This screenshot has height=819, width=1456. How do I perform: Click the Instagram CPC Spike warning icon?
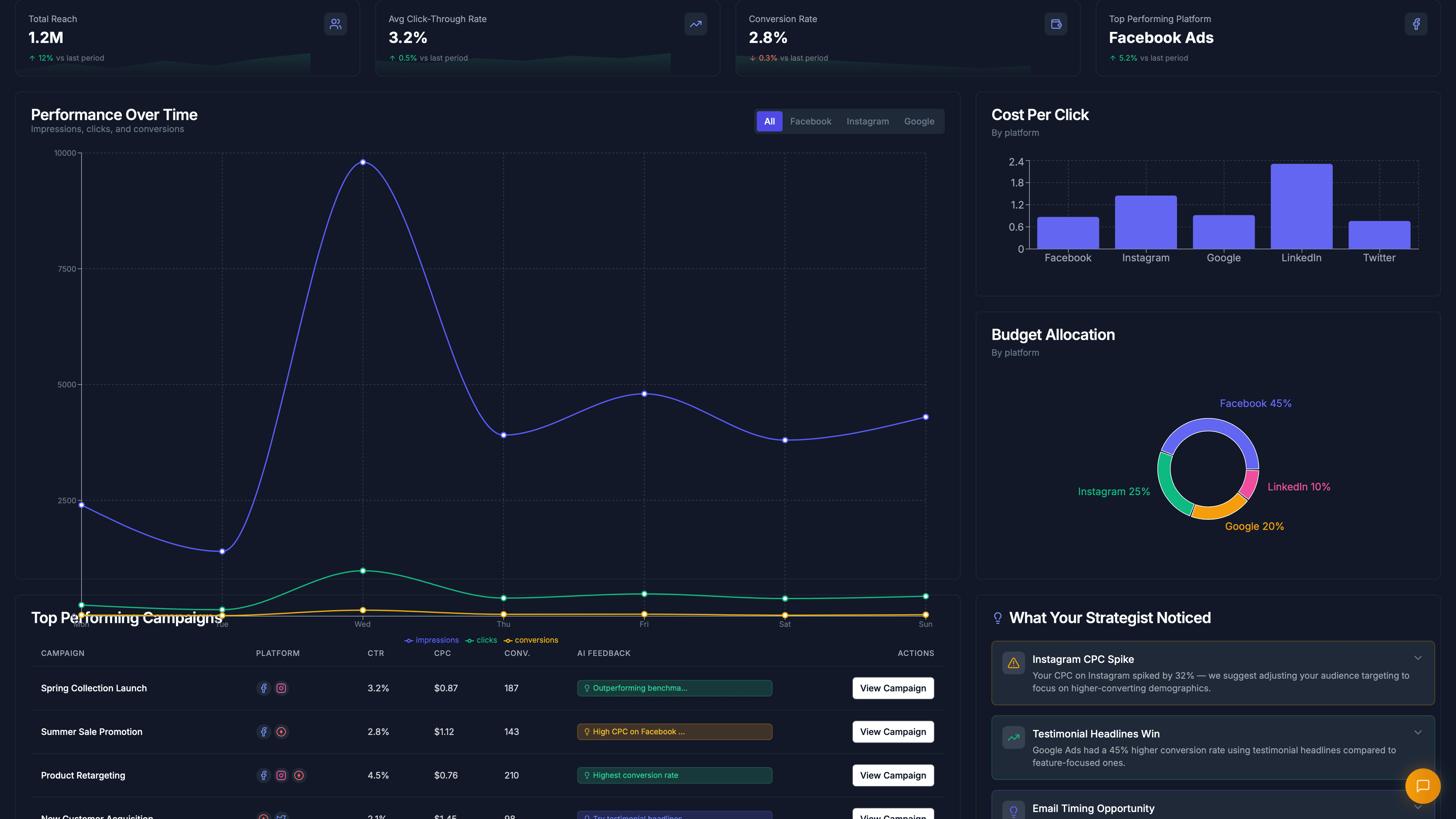tap(1013, 662)
